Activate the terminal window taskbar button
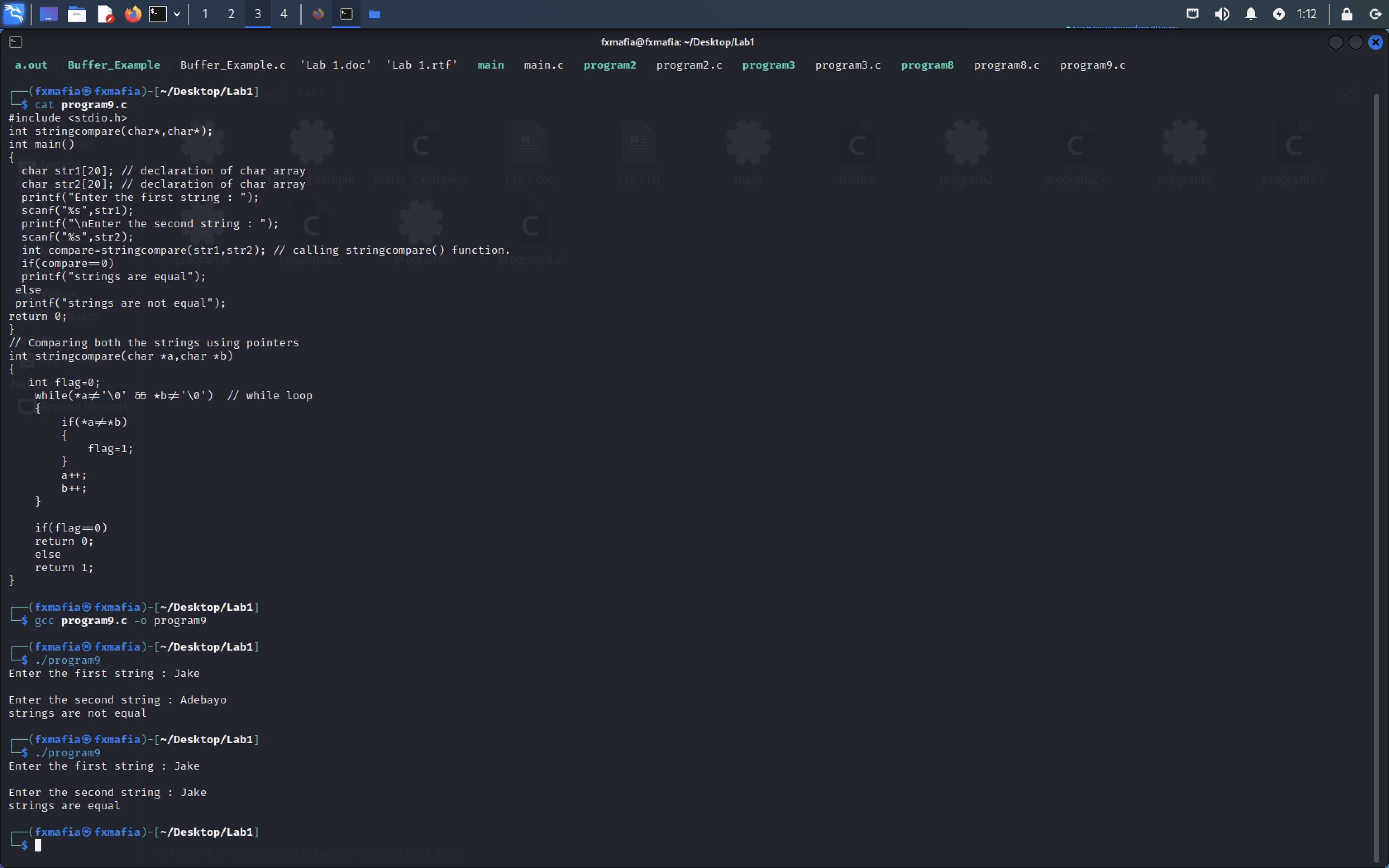 coord(346,14)
